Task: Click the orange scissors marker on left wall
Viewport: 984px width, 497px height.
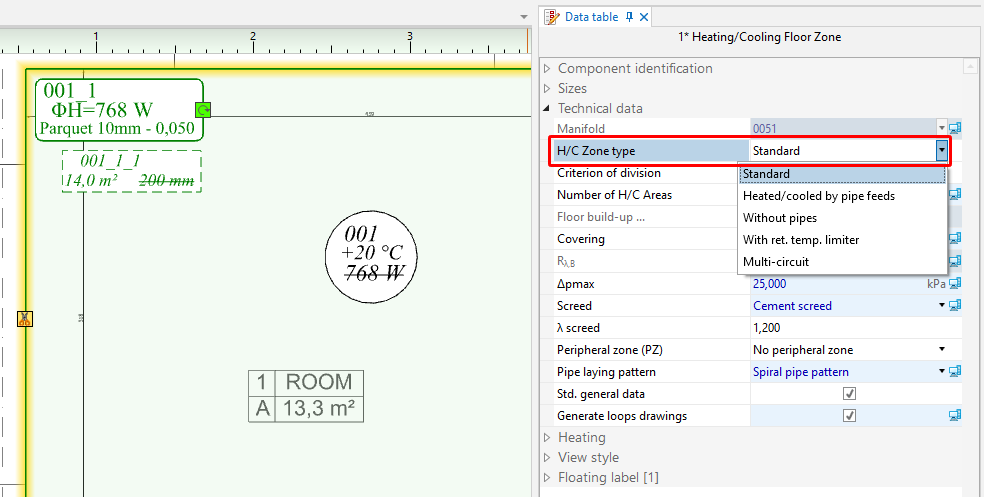Action: point(25,319)
